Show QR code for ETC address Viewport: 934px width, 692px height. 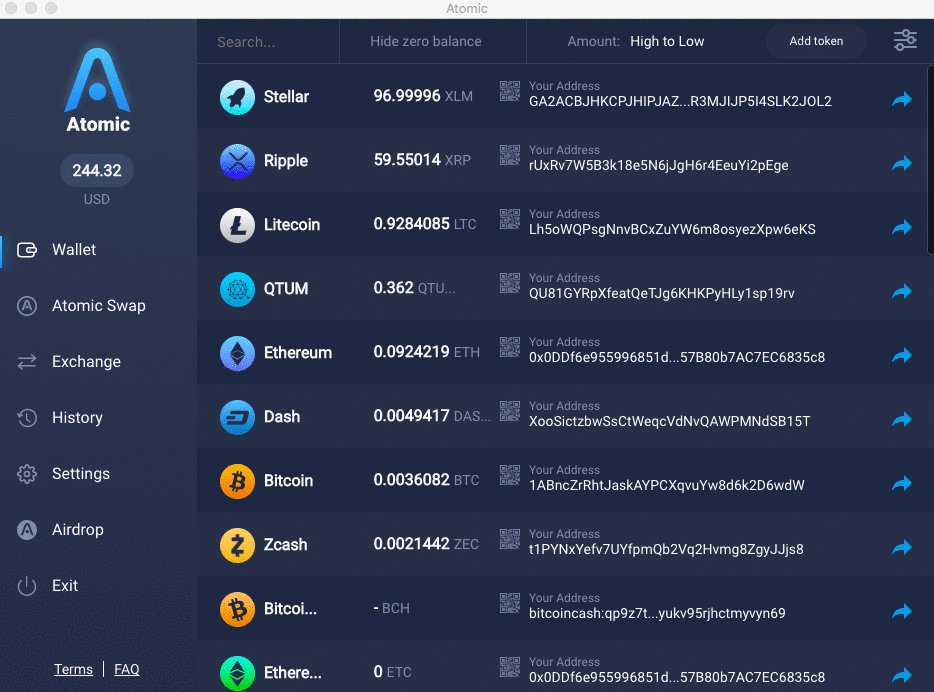click(x=509, y=667)
